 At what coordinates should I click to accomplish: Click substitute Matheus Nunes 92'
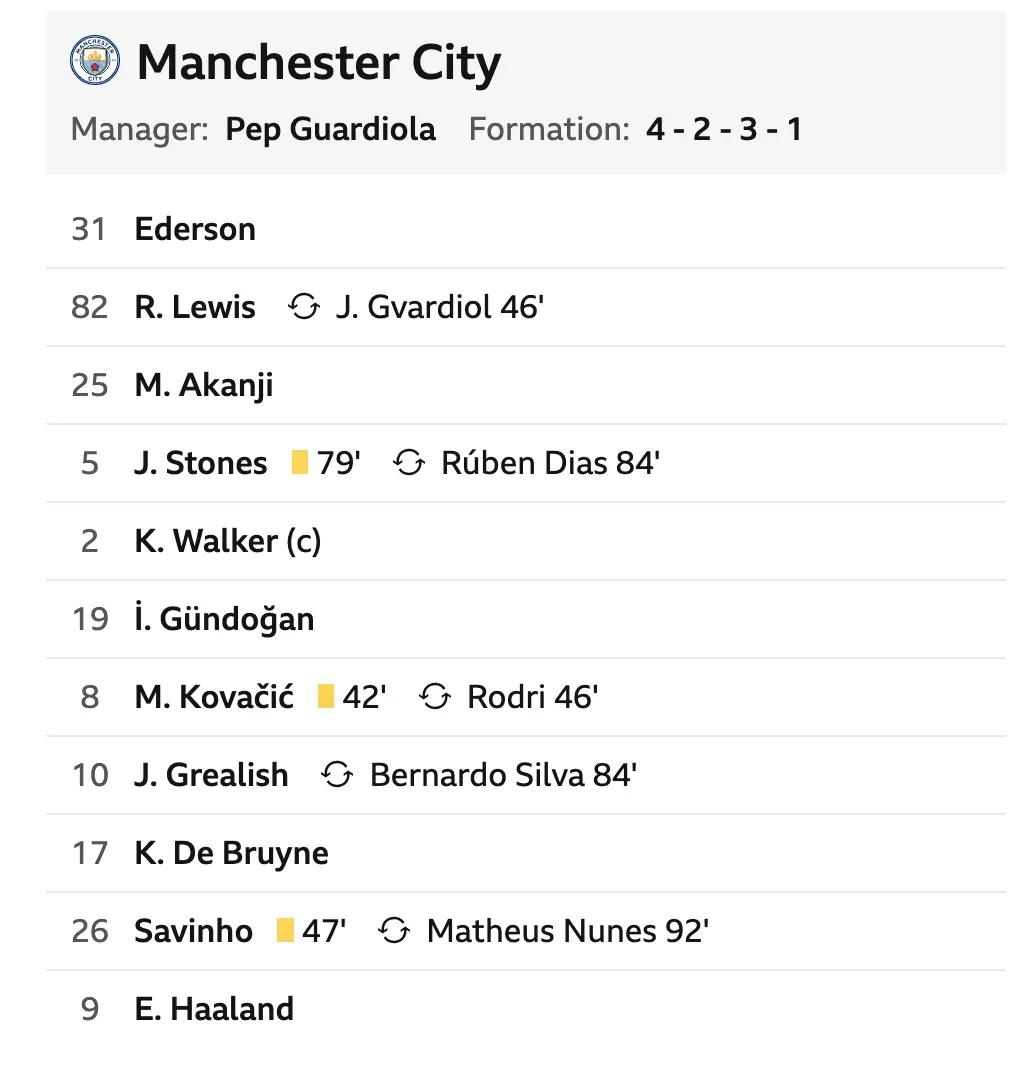click(567, 931)
